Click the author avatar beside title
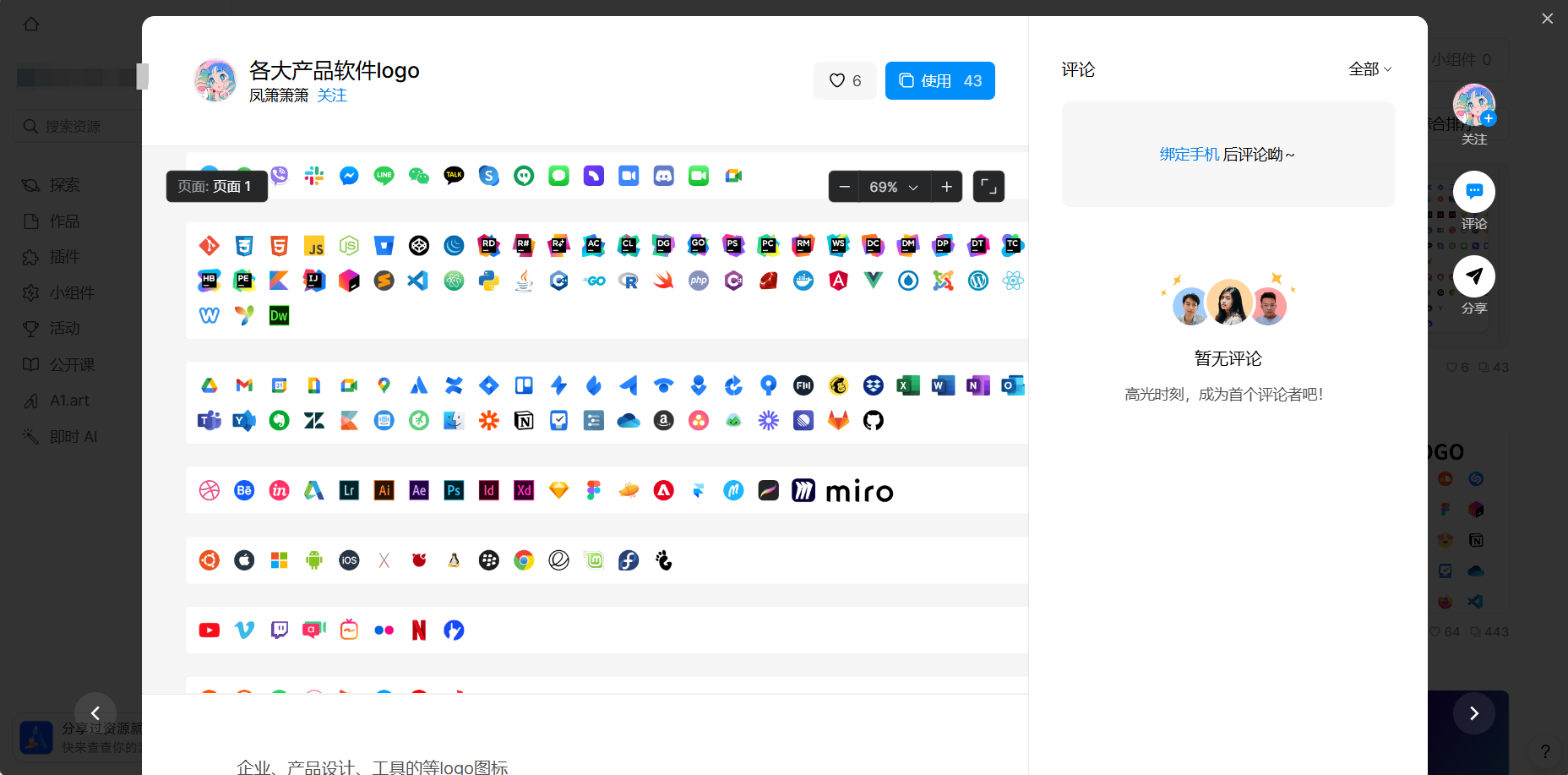 [215, 80]
